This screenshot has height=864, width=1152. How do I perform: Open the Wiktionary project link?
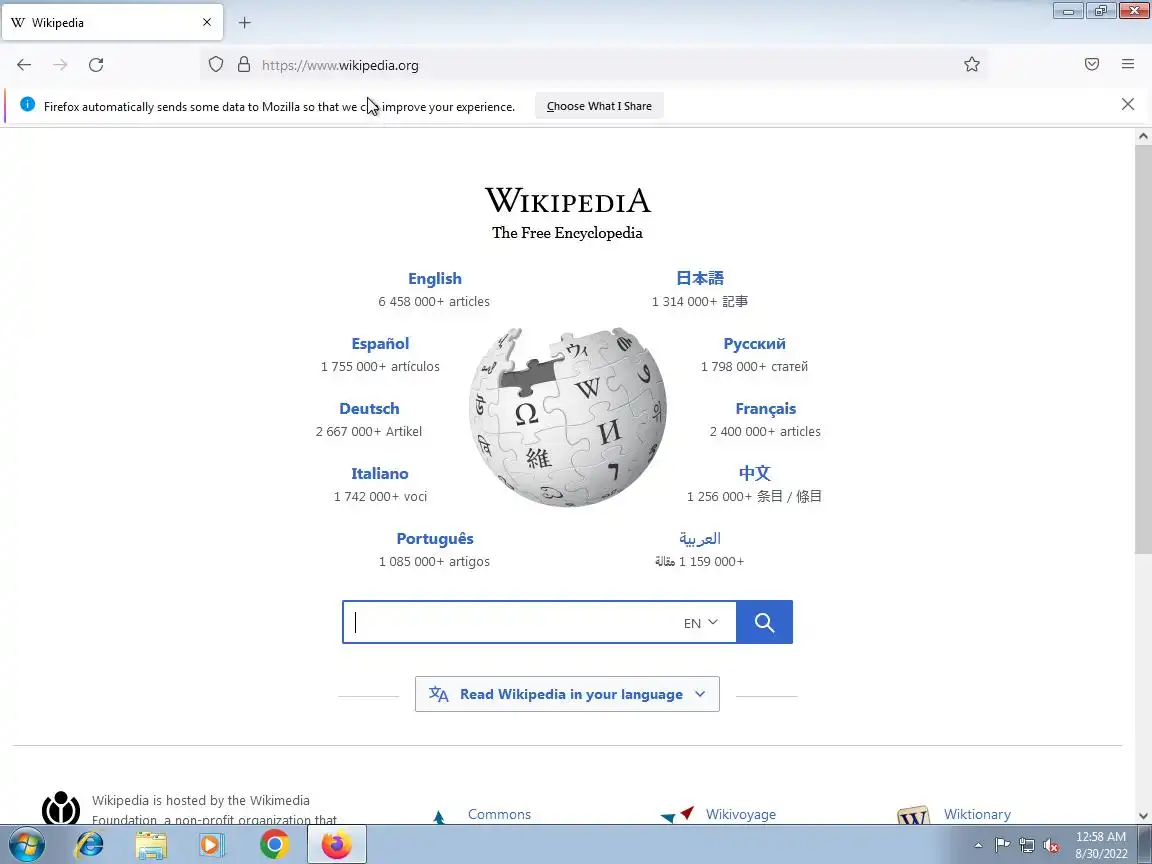coord(977,814)
